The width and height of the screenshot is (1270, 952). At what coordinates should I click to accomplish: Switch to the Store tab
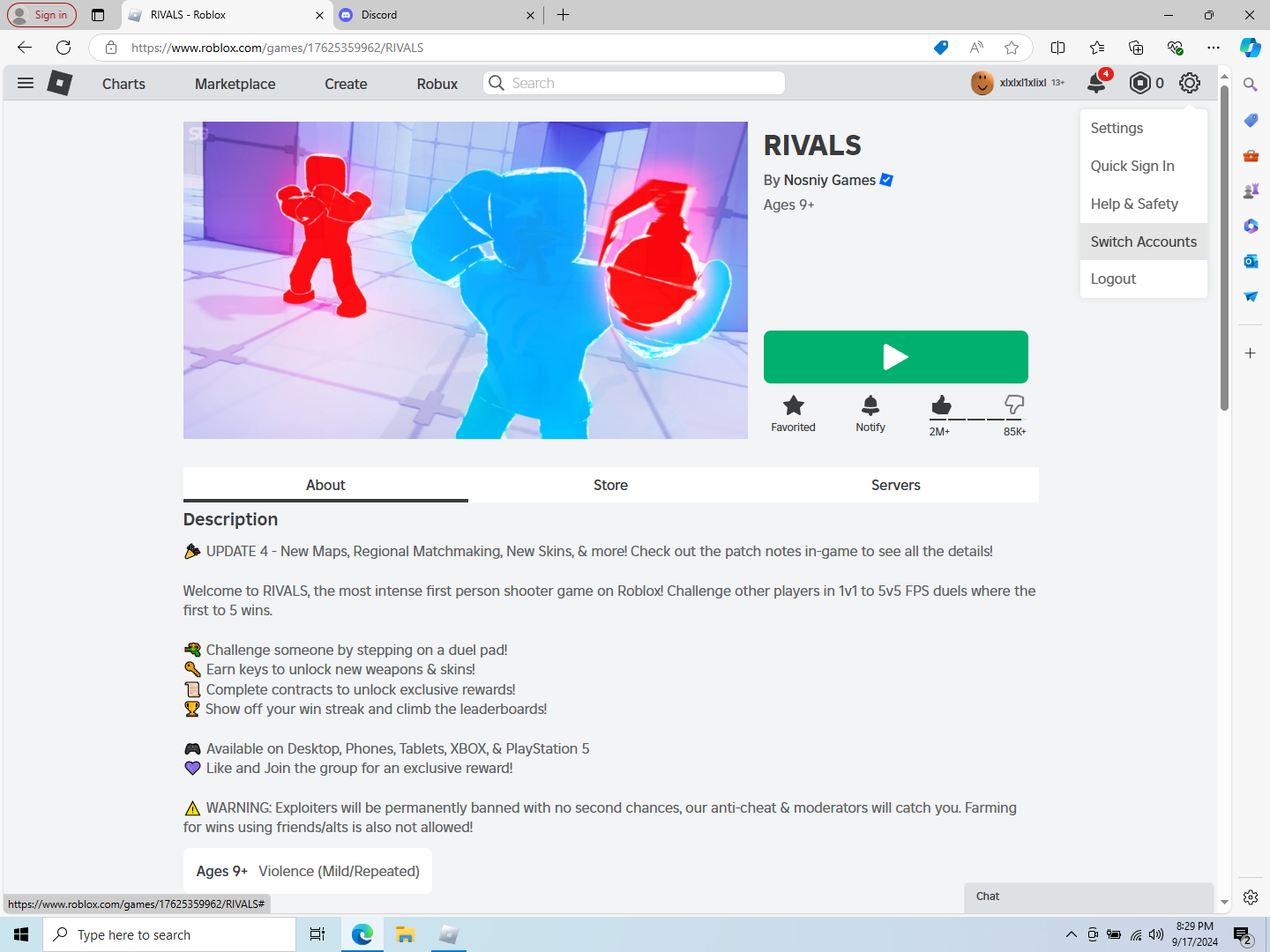tap(610, 485)
